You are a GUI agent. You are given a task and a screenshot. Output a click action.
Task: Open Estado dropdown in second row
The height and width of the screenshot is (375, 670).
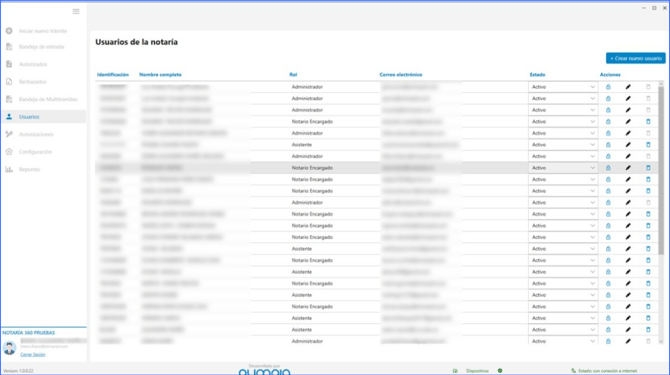click(x=563, y=99)
